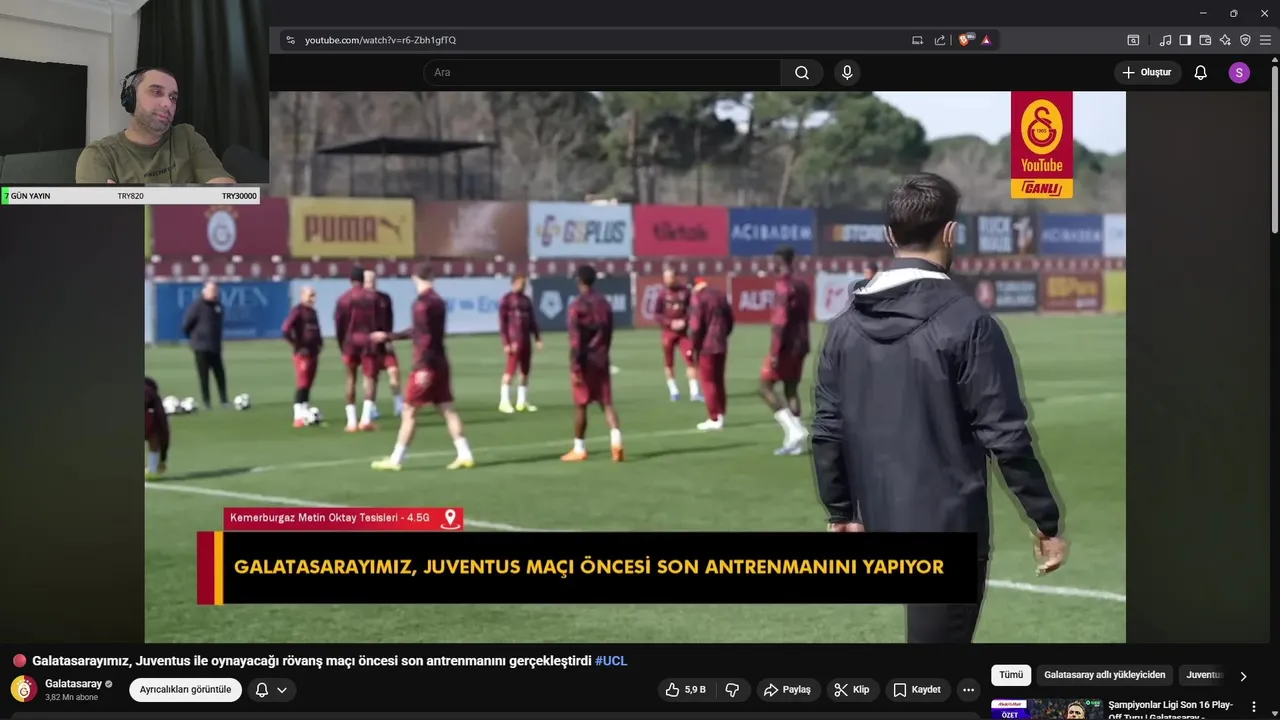The width and height of the screenshot is (1280, 720).
Task: Click the page vertical scrollbar
Action: [1274, 150]
